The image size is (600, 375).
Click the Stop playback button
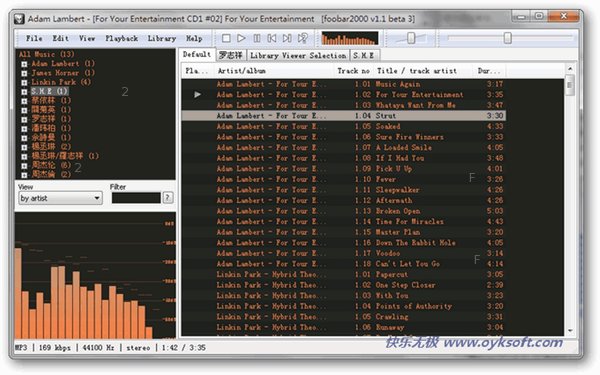[x=226, y=38]
